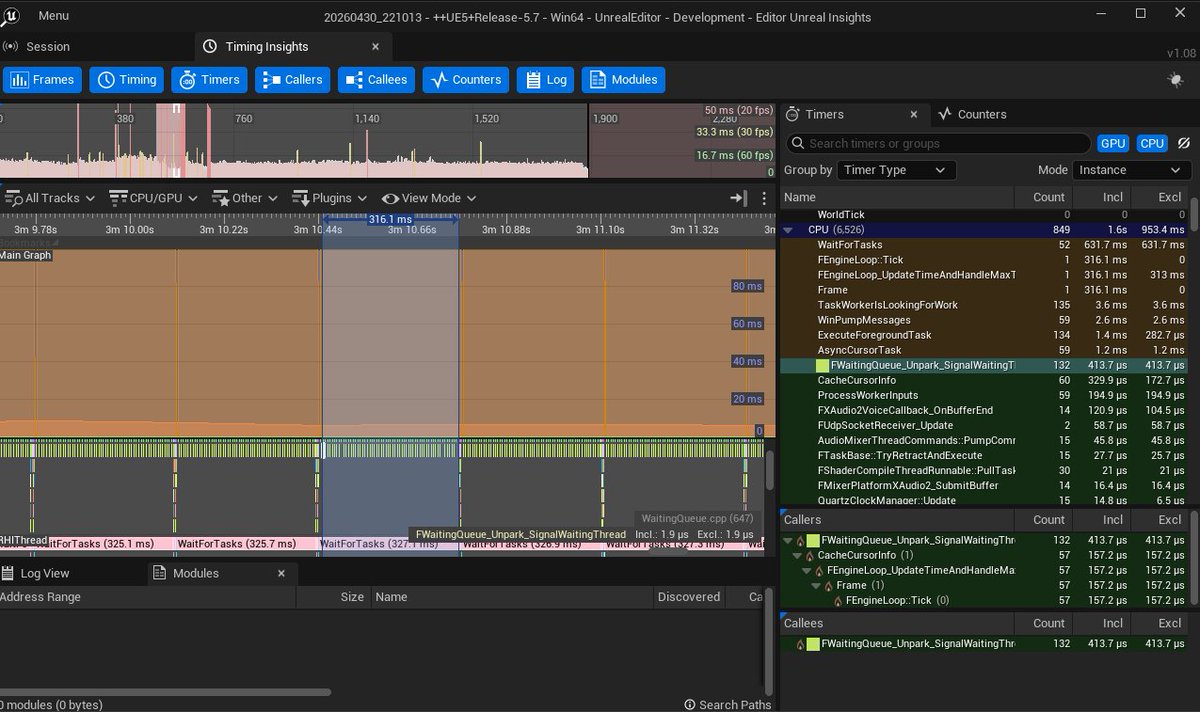1200x712 pixels.
Task: Click the Search Paths link
Action: point(727,704)
